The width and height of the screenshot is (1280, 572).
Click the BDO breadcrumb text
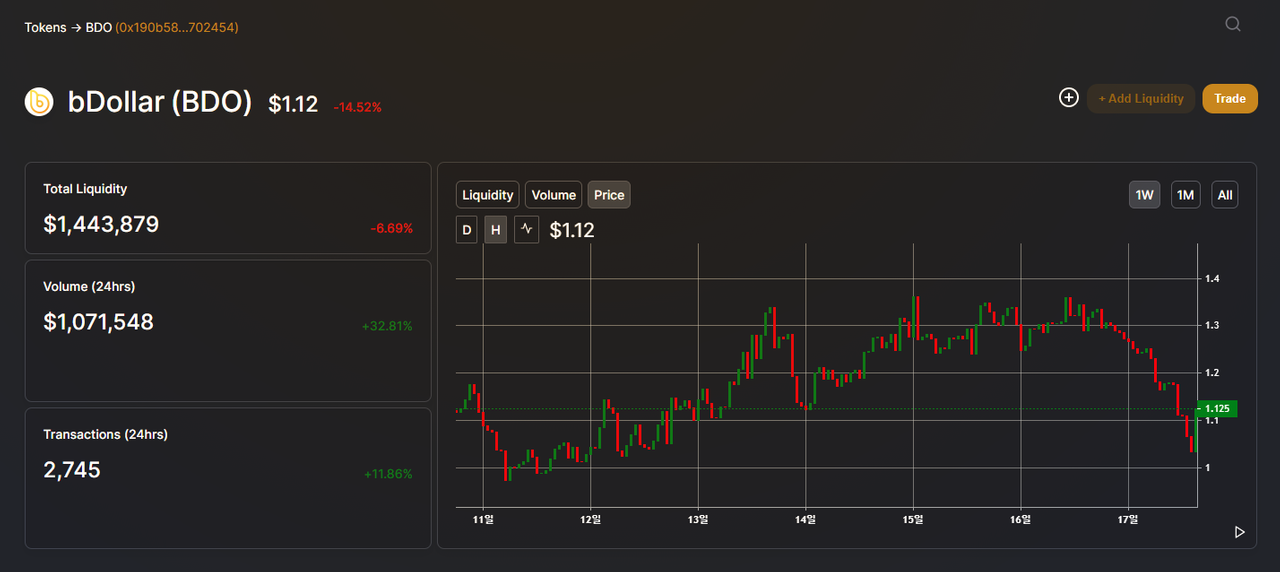[x=99, y=27]
